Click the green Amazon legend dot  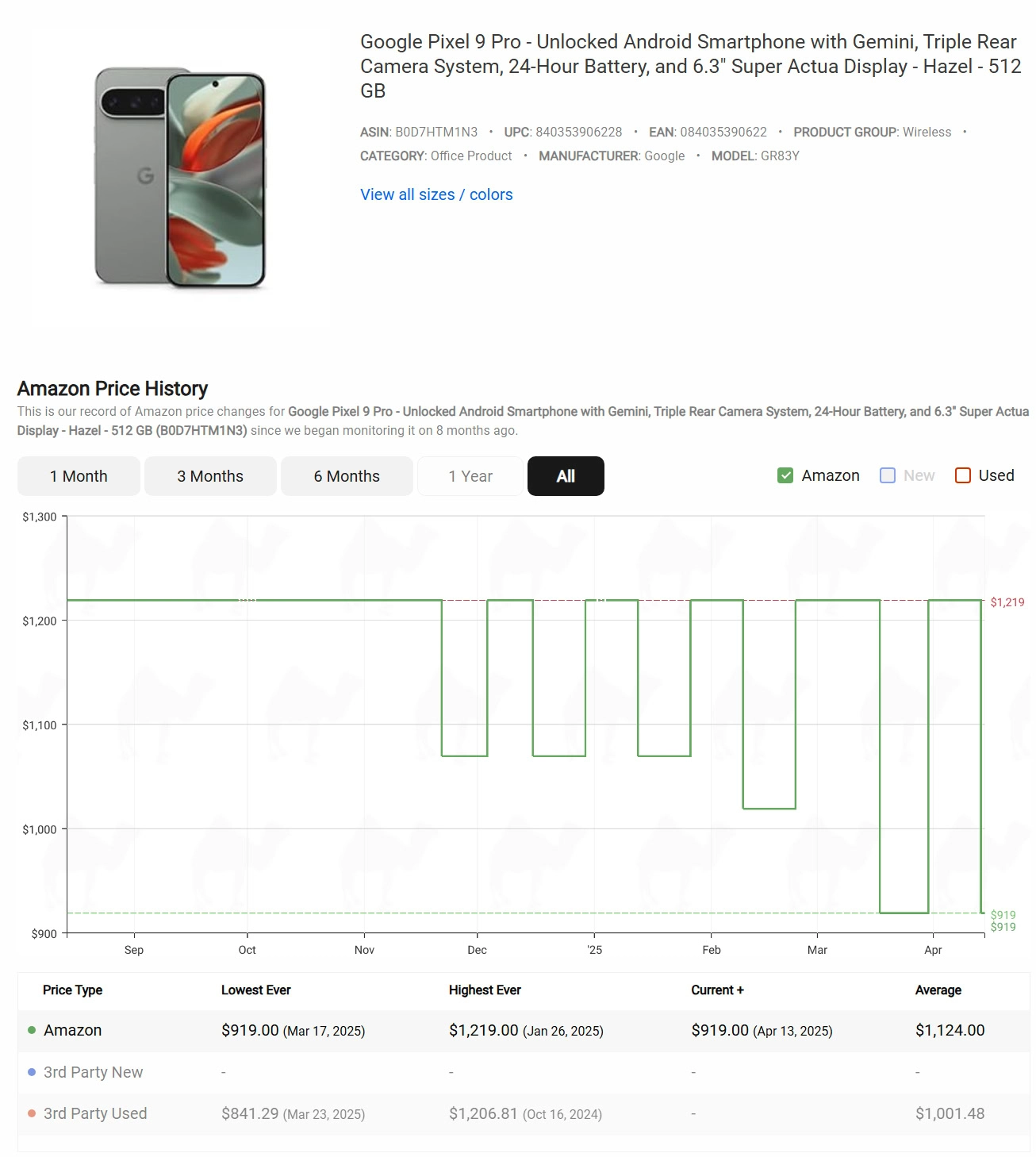click(32, 1030)
